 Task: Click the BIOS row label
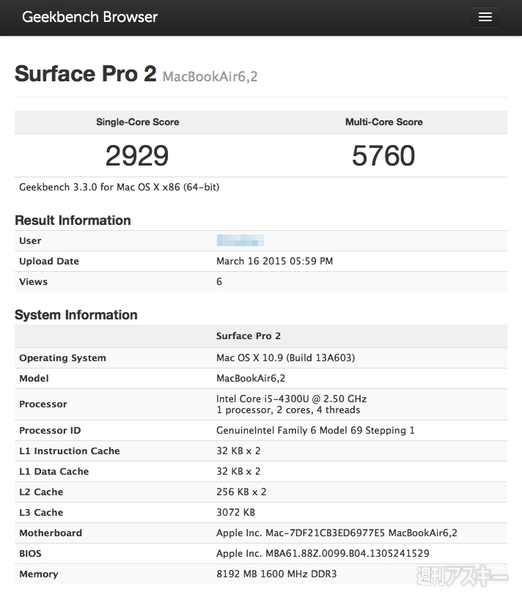(30, 553)
